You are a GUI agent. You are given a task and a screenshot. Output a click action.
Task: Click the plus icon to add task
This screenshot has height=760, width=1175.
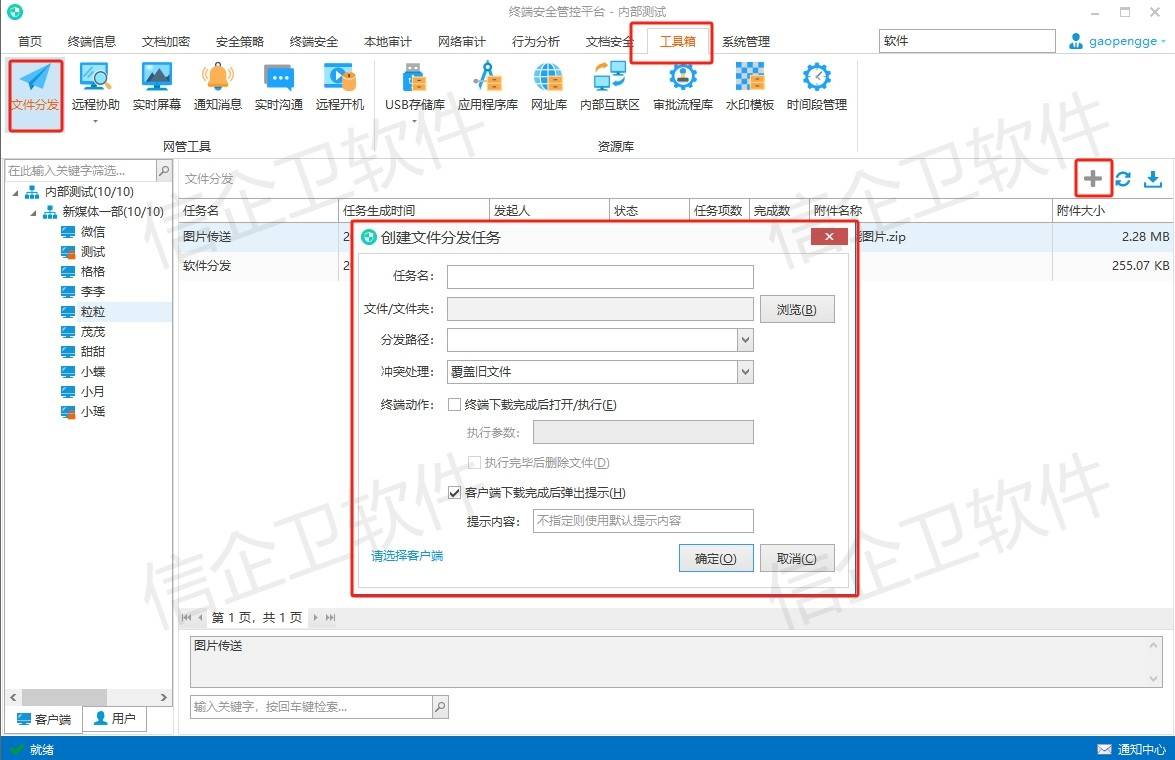(1093, 179)
